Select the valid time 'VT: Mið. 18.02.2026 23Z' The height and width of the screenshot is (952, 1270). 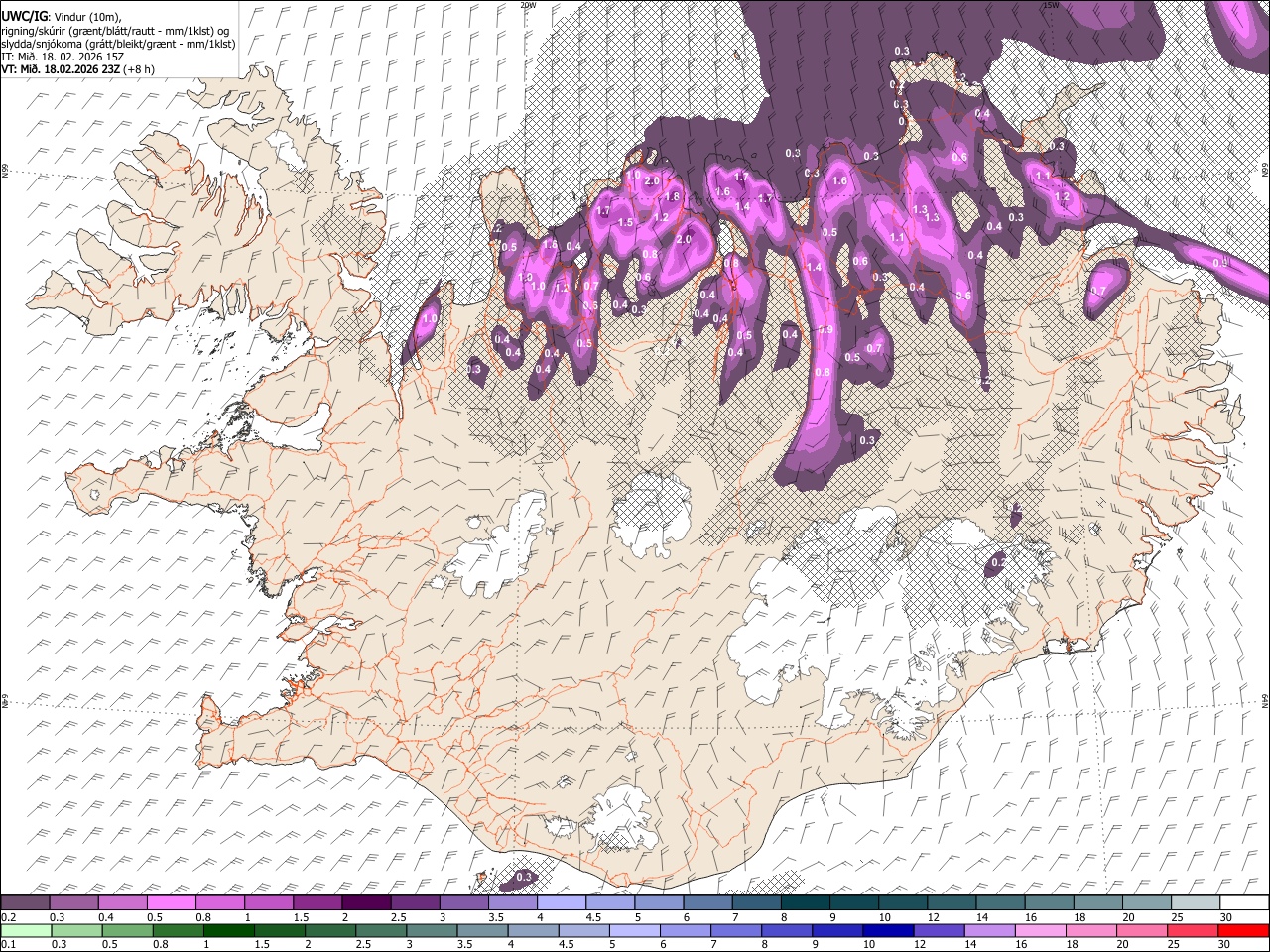pyautogui.click(x=62, y=69)
